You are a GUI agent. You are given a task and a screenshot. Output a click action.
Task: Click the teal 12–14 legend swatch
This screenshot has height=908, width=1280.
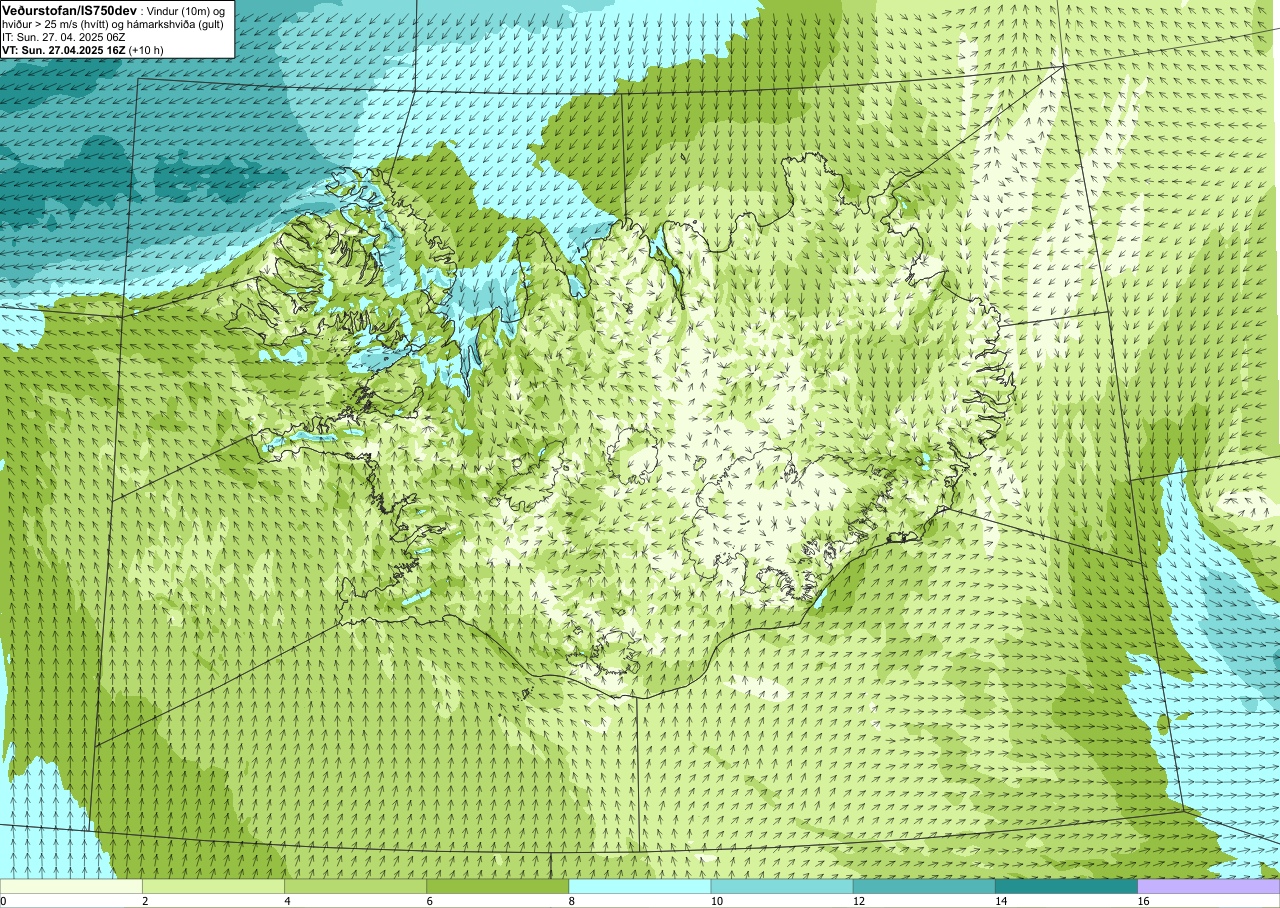924,886
